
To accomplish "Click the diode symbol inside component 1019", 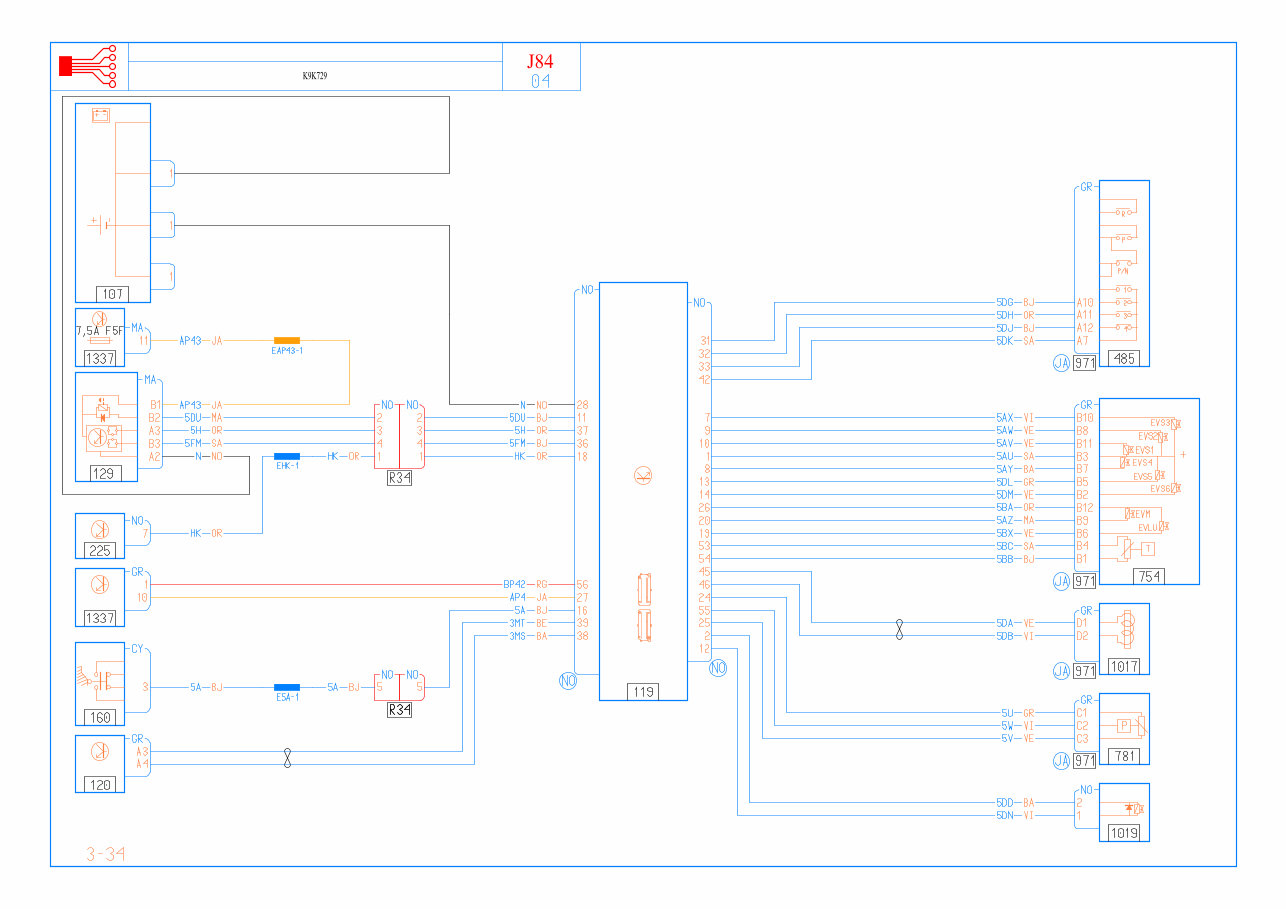I will (x=1131, y=808).
